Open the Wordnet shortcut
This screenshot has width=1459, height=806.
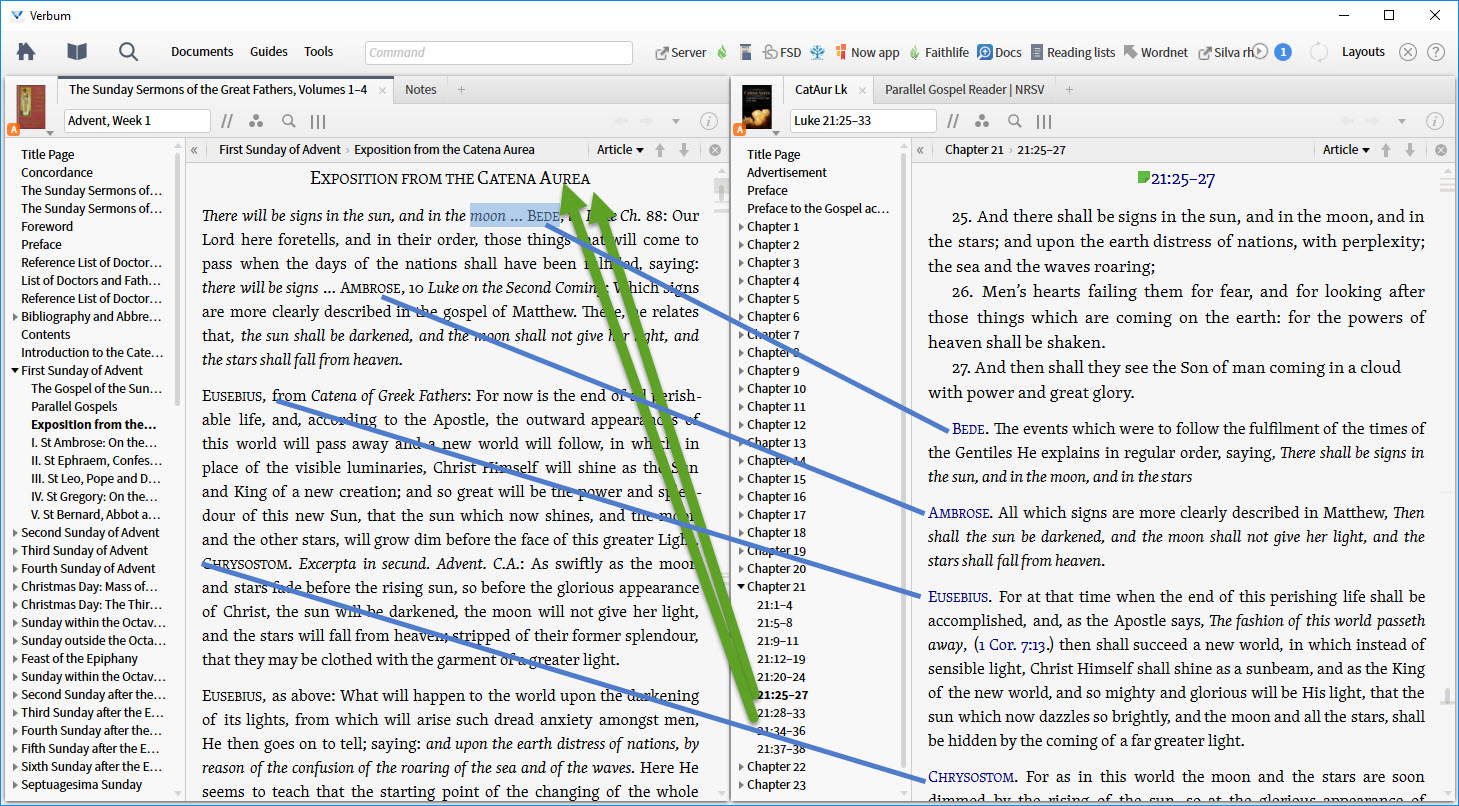[1156, 53]
